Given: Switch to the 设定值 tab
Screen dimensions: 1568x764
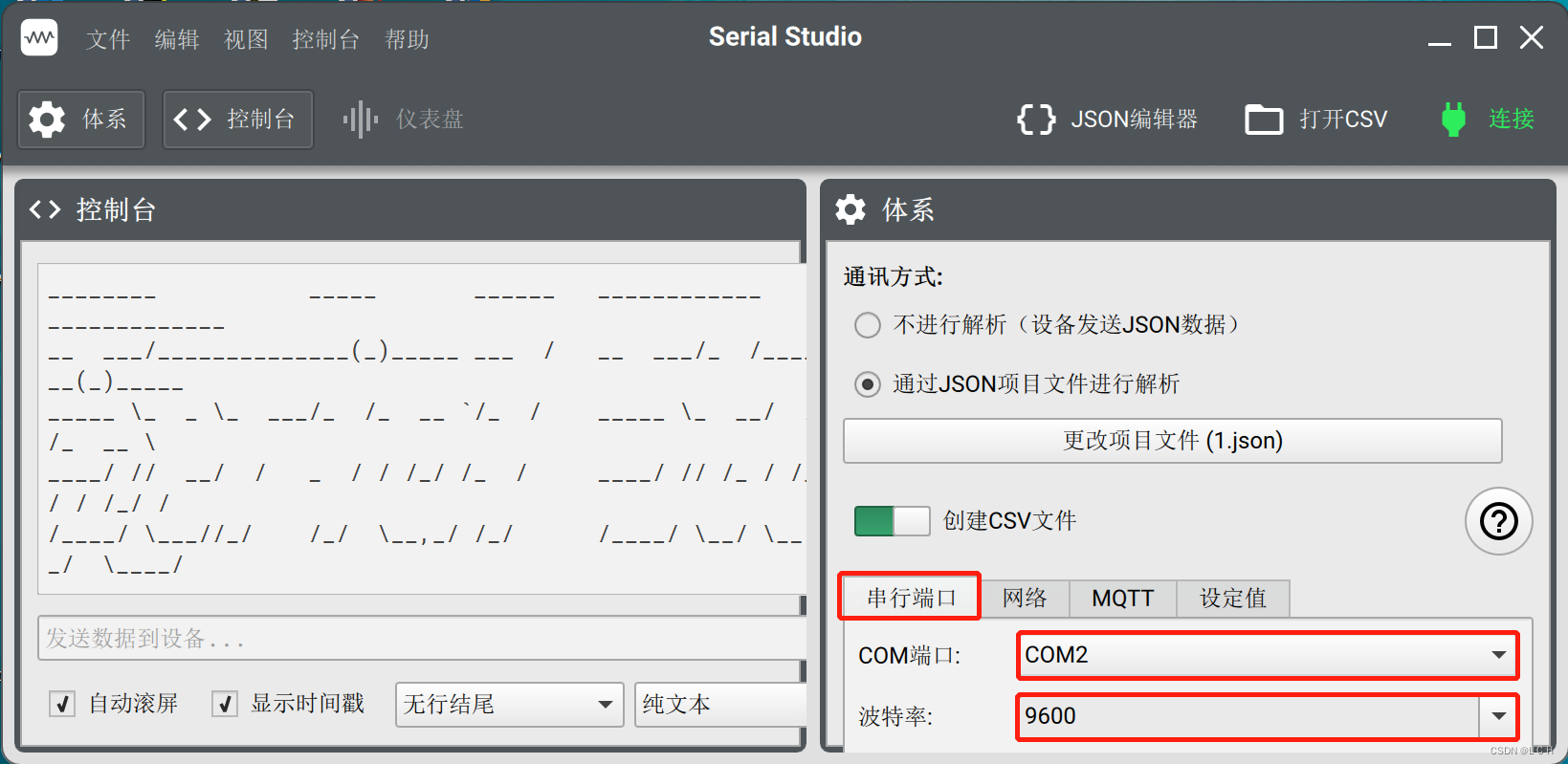Looking at the screenshot, I should click(x=1233, y=599).
